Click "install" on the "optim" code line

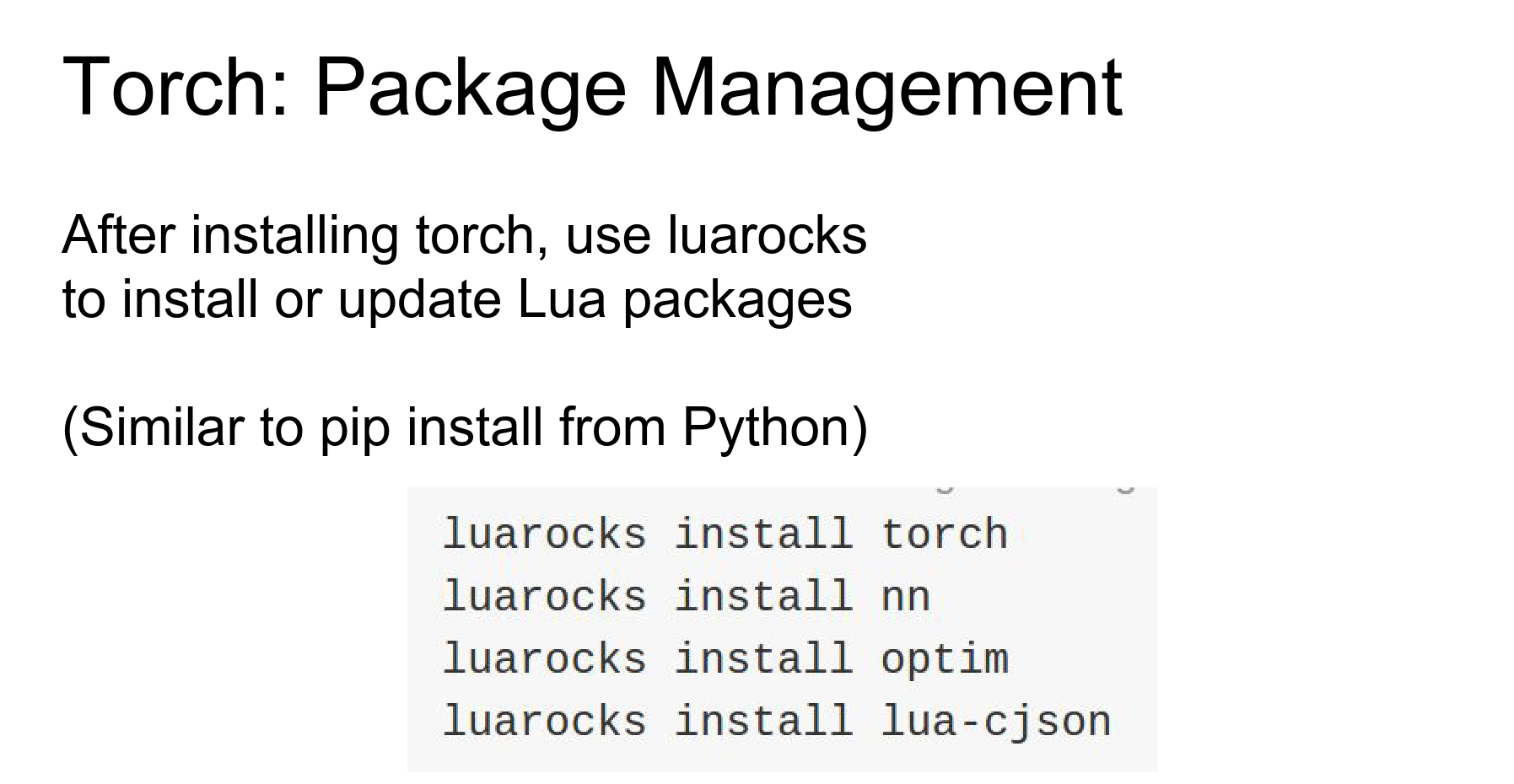tap(763, 659)
